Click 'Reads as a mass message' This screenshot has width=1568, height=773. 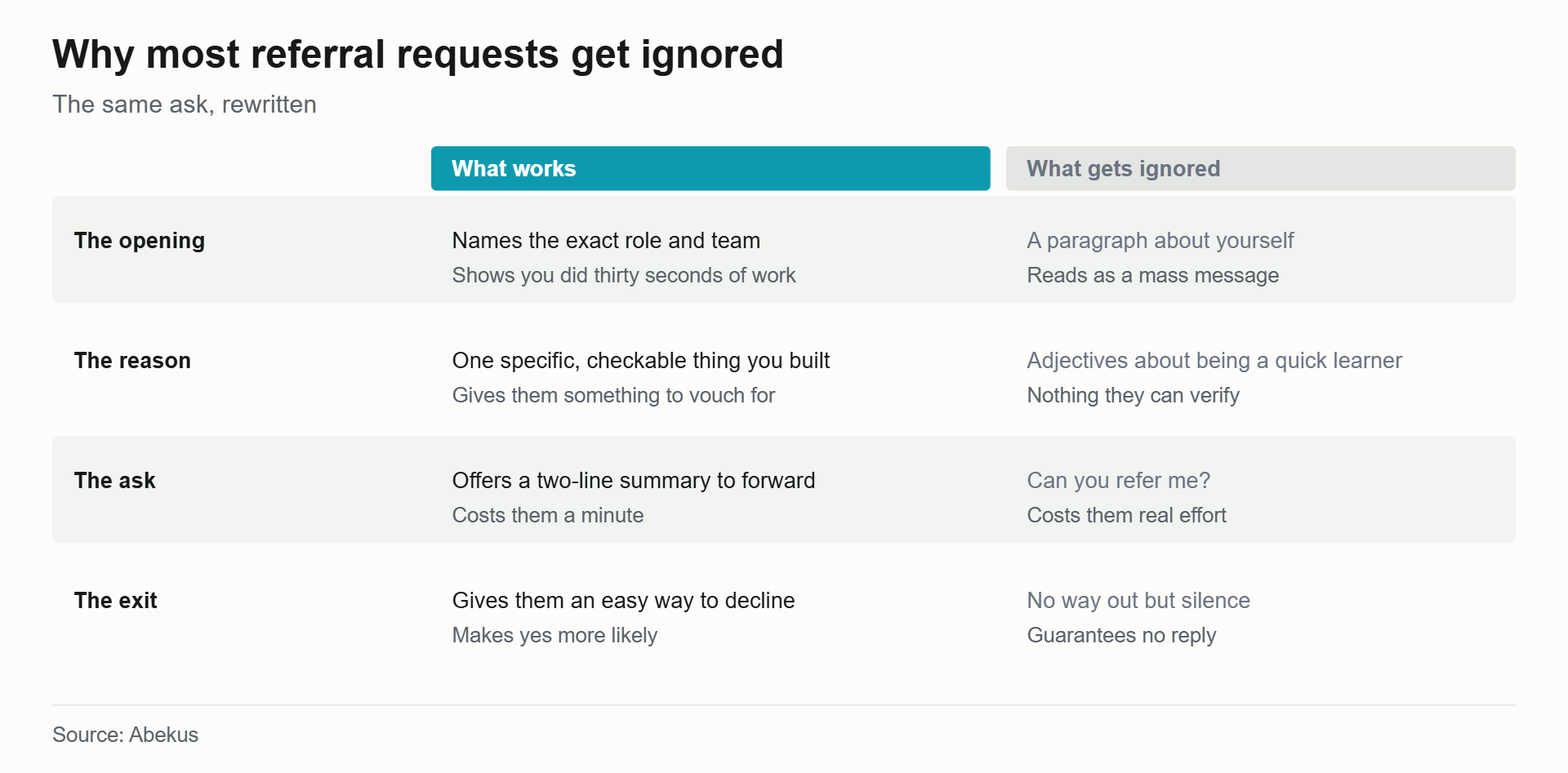[x=1153, y=276]
